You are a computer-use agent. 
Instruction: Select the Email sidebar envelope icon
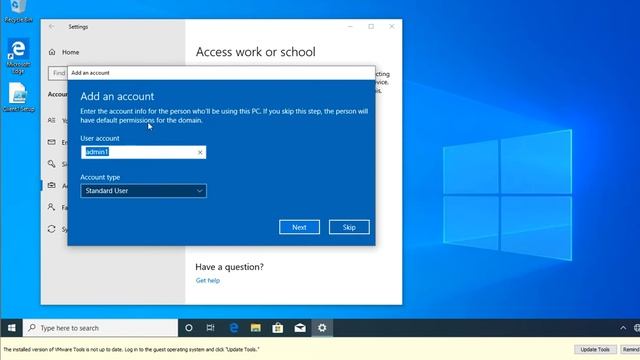click(51, 142)
